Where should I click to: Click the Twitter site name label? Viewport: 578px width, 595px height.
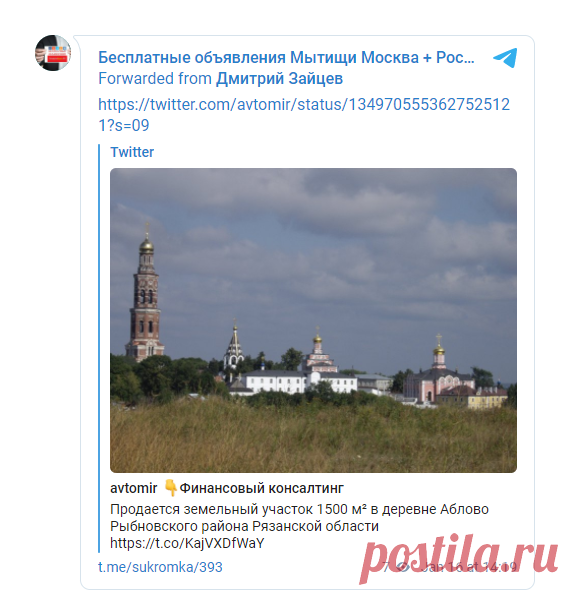(x=132, y=152)
